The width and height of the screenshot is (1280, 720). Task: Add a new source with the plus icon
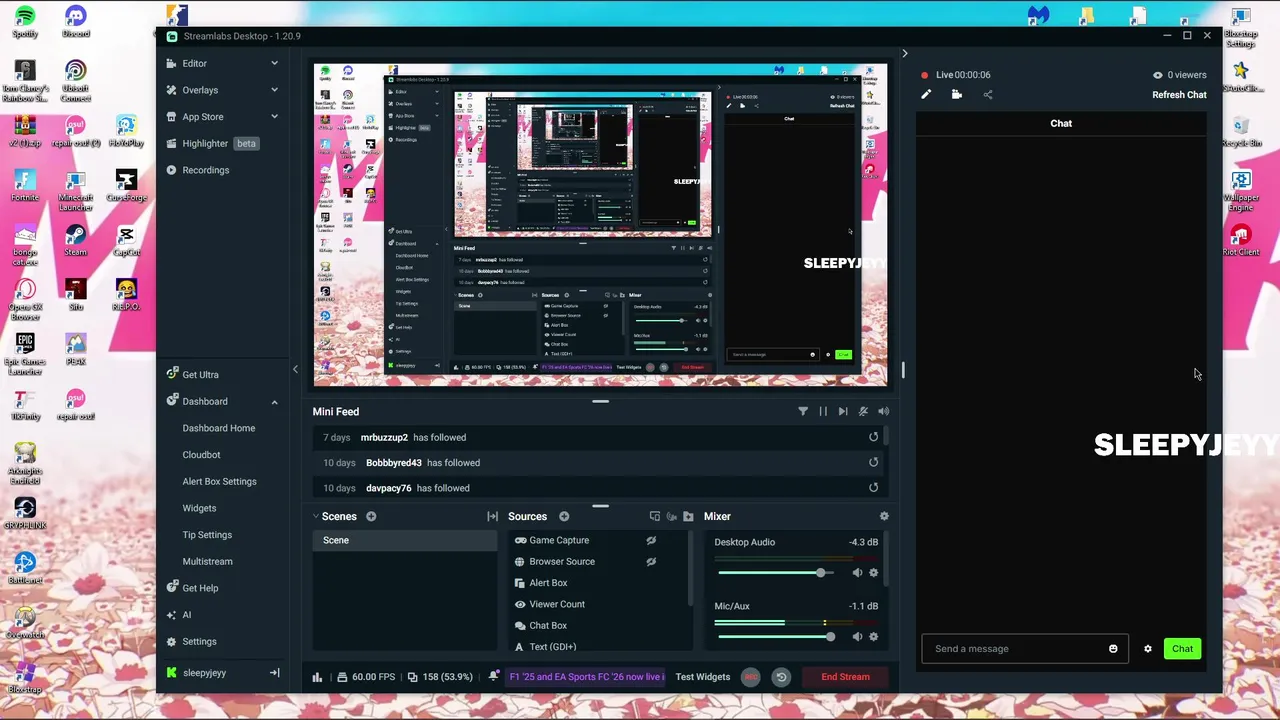(564, 516)
